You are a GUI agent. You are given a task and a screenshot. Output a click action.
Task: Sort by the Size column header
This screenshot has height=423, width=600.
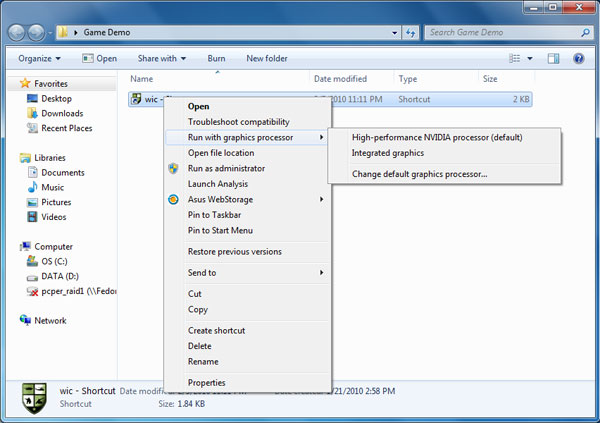pos(506,79)
